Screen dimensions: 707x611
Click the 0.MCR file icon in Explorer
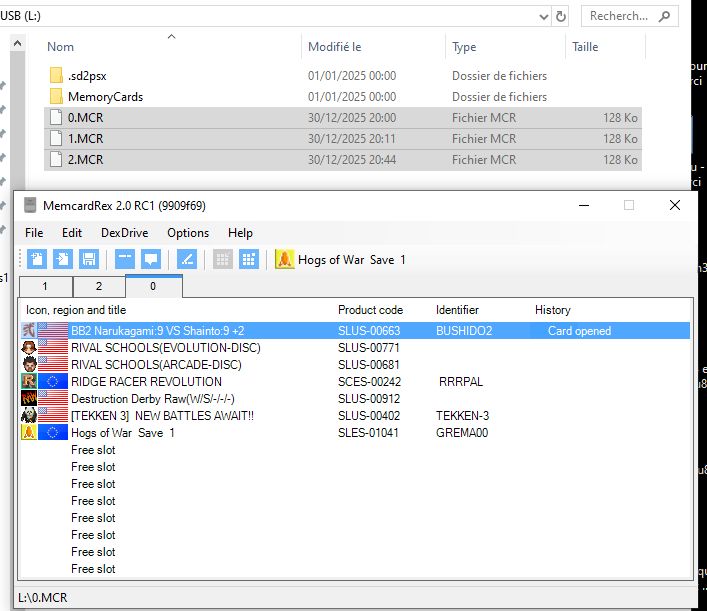56,117
